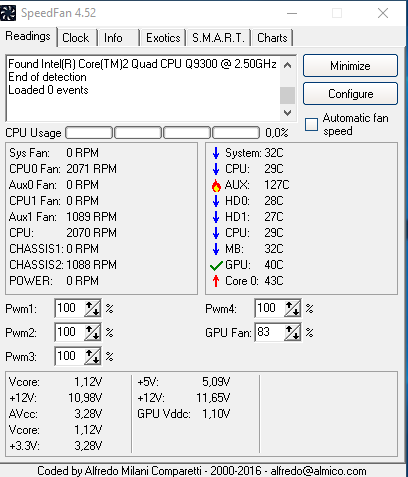The image size is (408, 477).
Task: Open the S.M.A.R.T. tab
Action: 218,38
